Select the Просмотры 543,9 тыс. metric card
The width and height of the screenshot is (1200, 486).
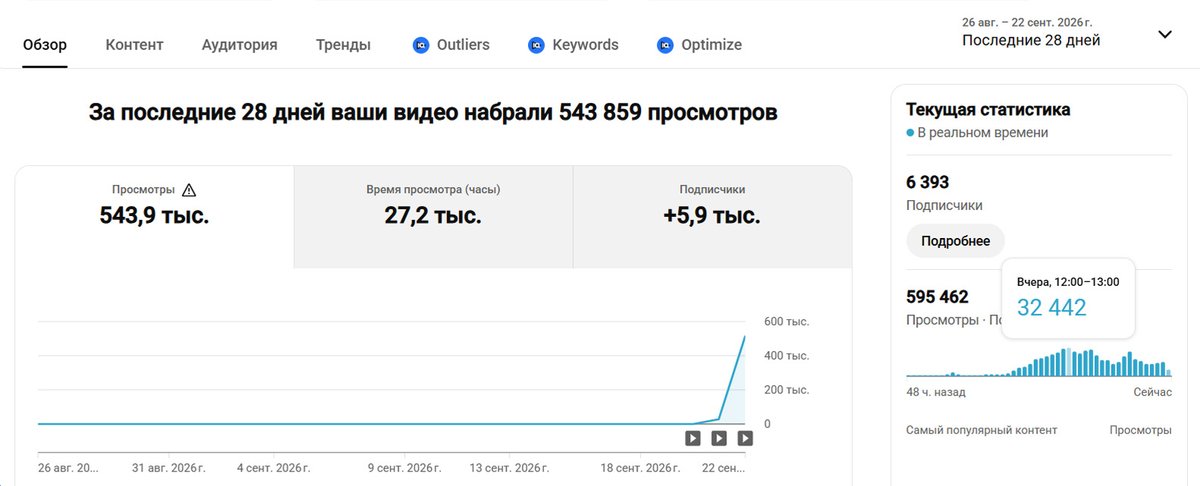coord(154,217)
